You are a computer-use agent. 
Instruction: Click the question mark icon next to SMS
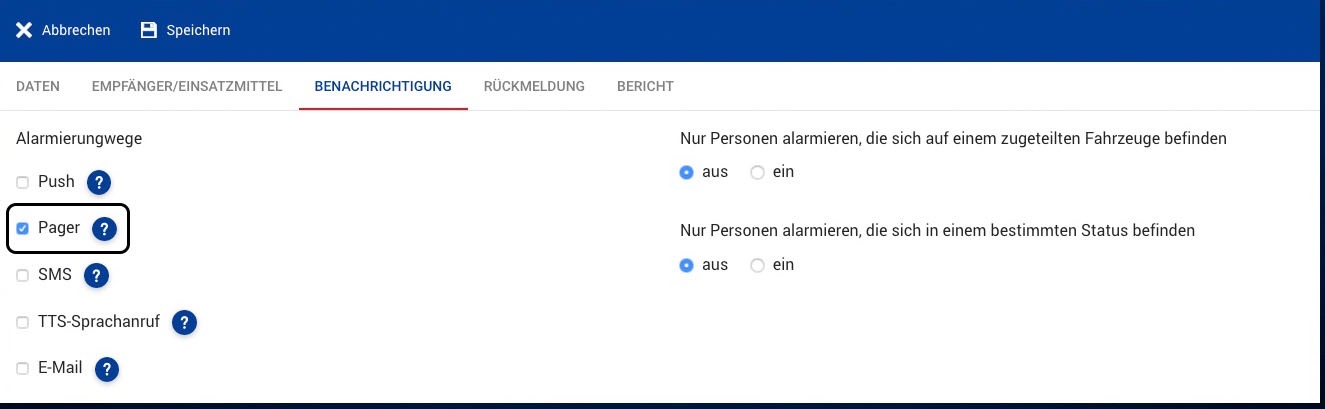pos(96,276)
